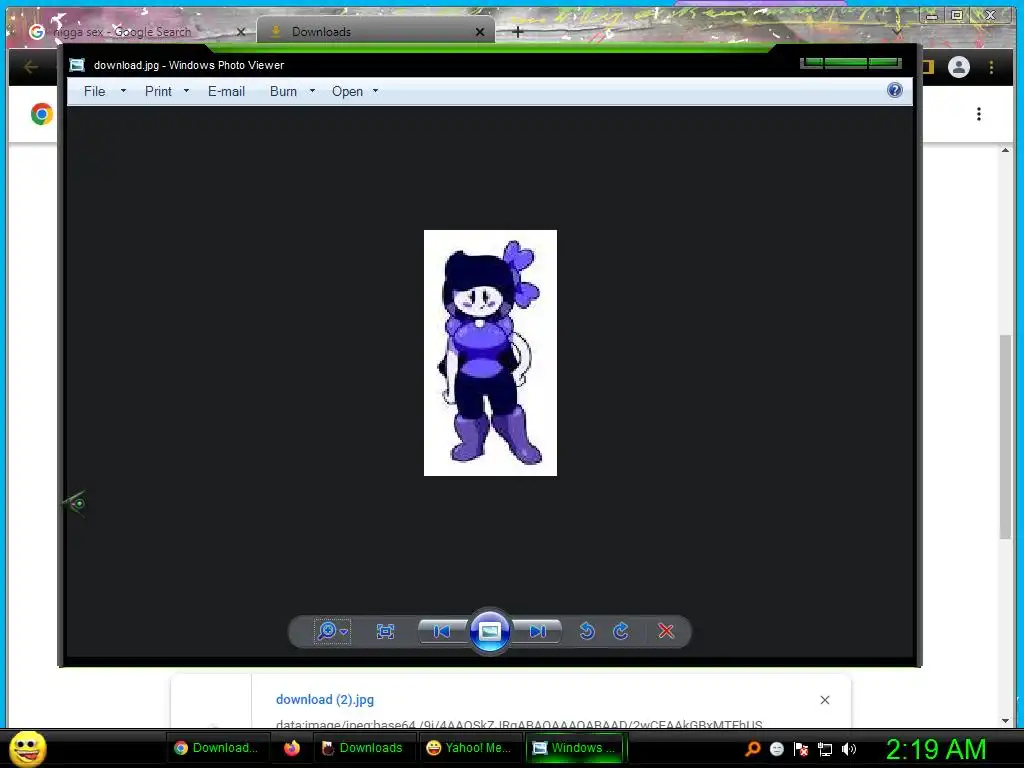Screen dimensions: 1024x768
Task: Click the scrollbar down arrow in Chrome
Action: coord(1005,721)
